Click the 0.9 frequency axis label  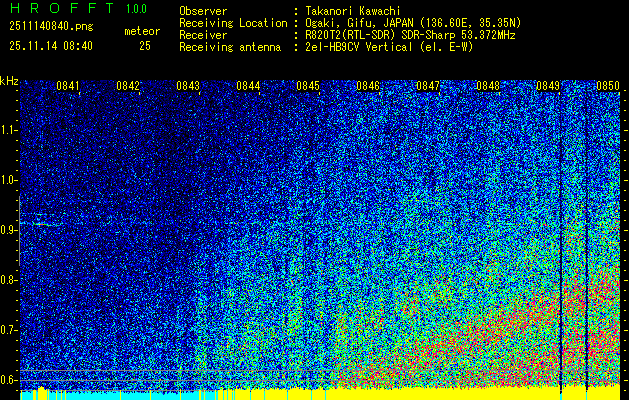(x=9, y=230)
